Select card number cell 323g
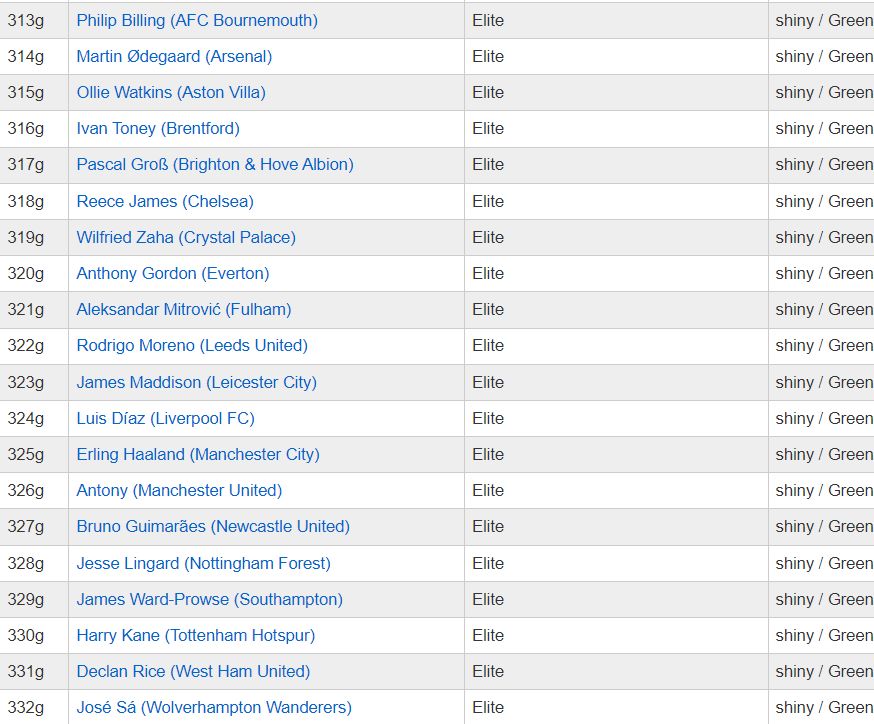874x724 pixels. coord(33,382)
